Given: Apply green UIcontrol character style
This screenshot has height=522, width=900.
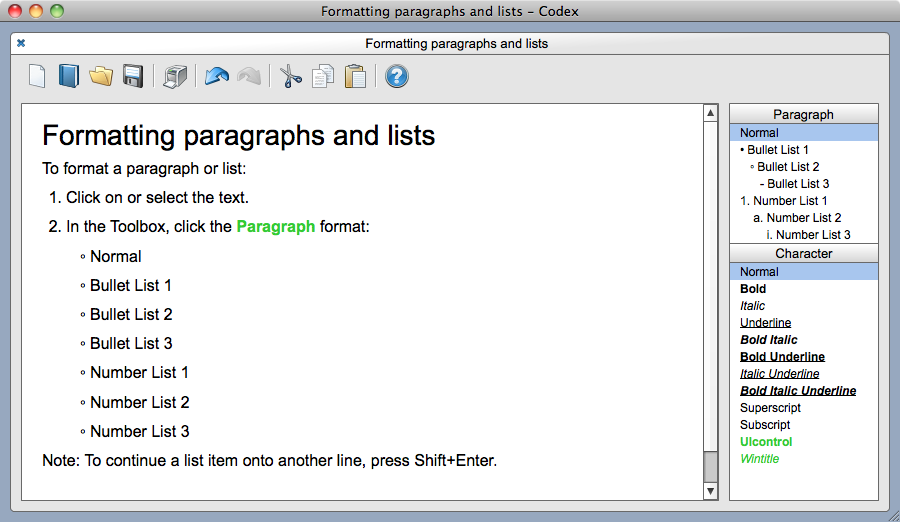Looking at the screenshot, I should tap(766, 442).
